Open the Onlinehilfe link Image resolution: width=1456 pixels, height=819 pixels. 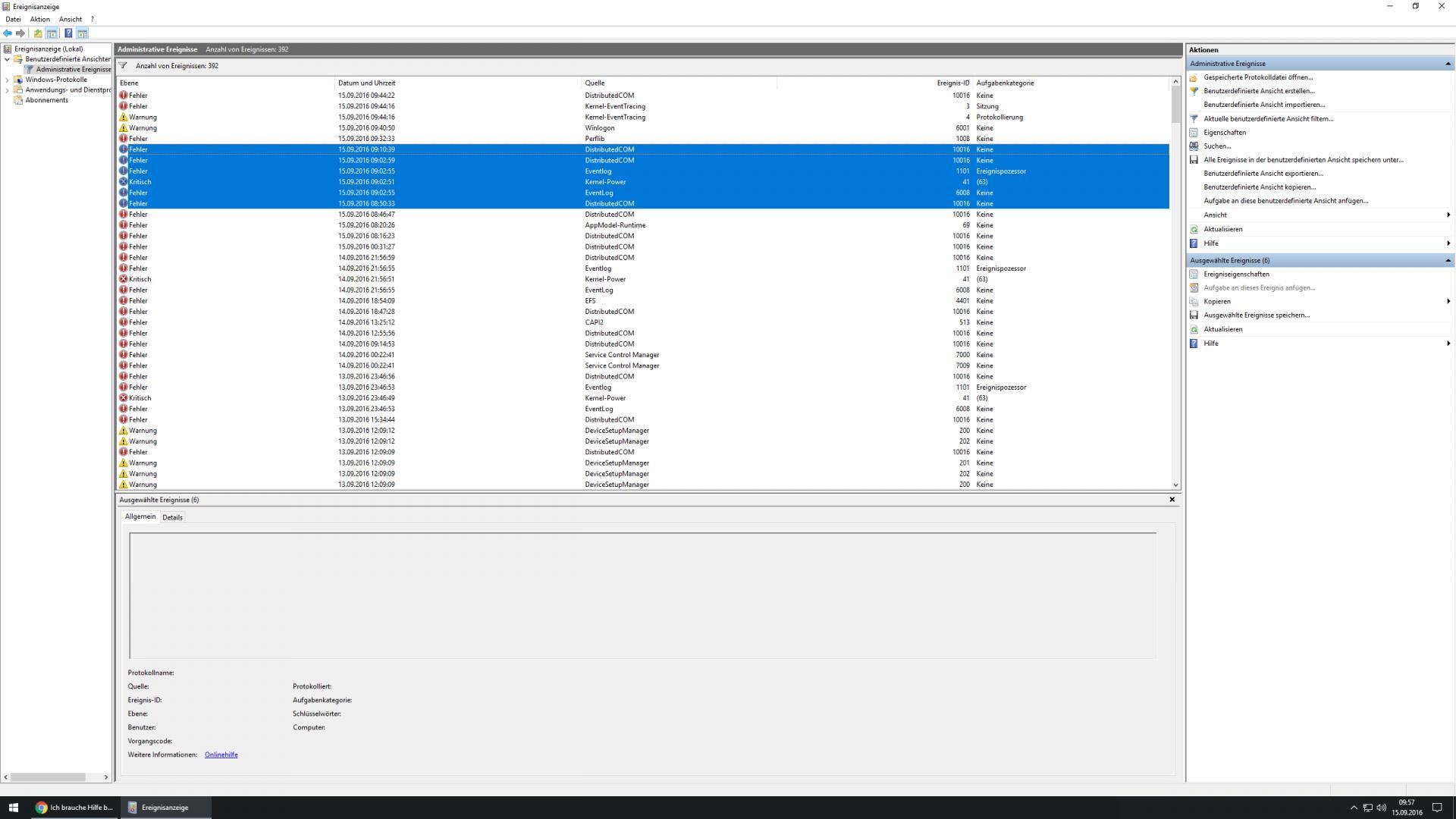pos(221,755)
